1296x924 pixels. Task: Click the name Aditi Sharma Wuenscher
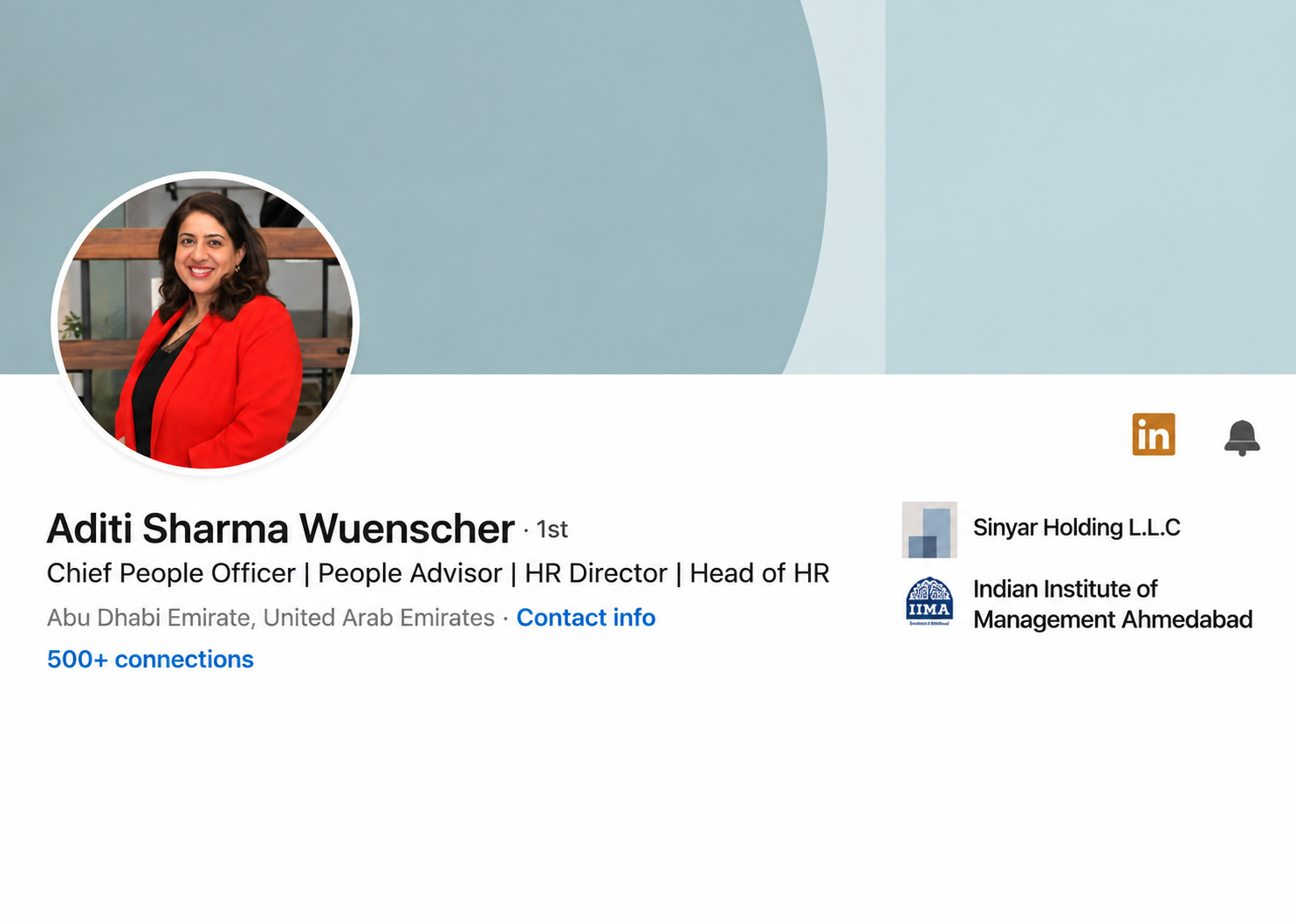click(x=280, y=529)
